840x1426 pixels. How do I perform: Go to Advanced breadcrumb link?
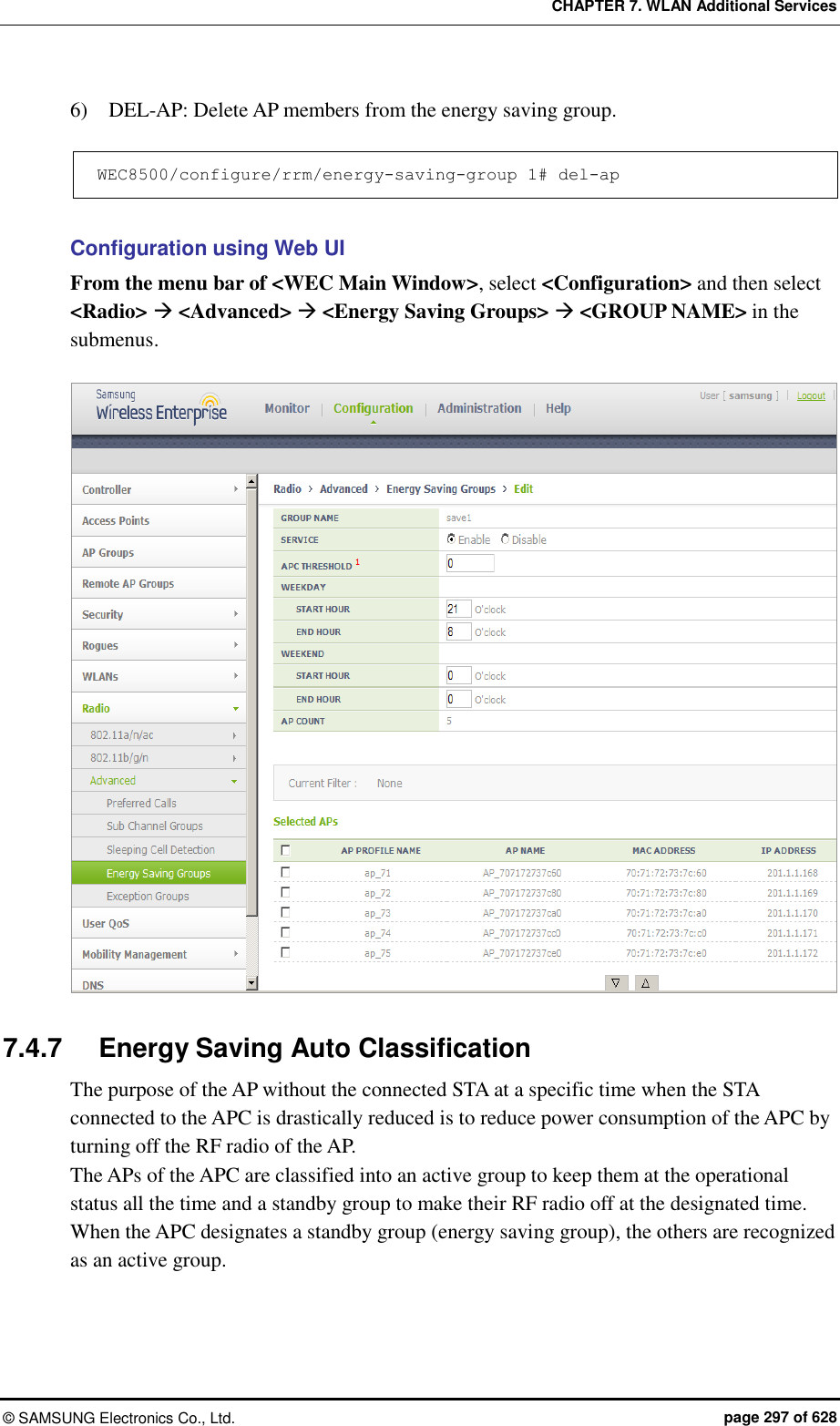(x=343, y=488)
